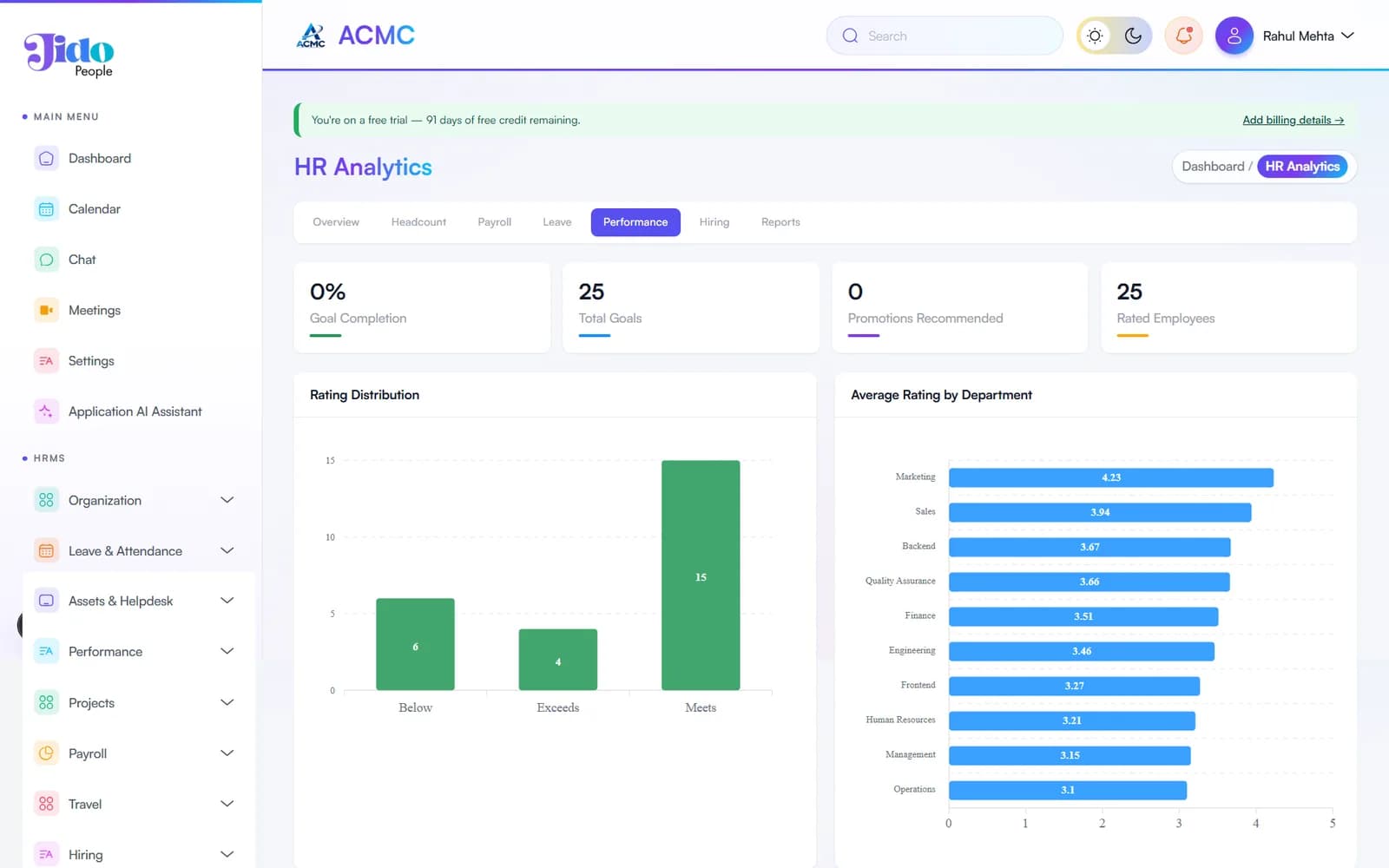Click the Calendar sidebar icon
The width and height of the screenshot is (1389, 868).
pyautogui.click(x=47, y=209)
